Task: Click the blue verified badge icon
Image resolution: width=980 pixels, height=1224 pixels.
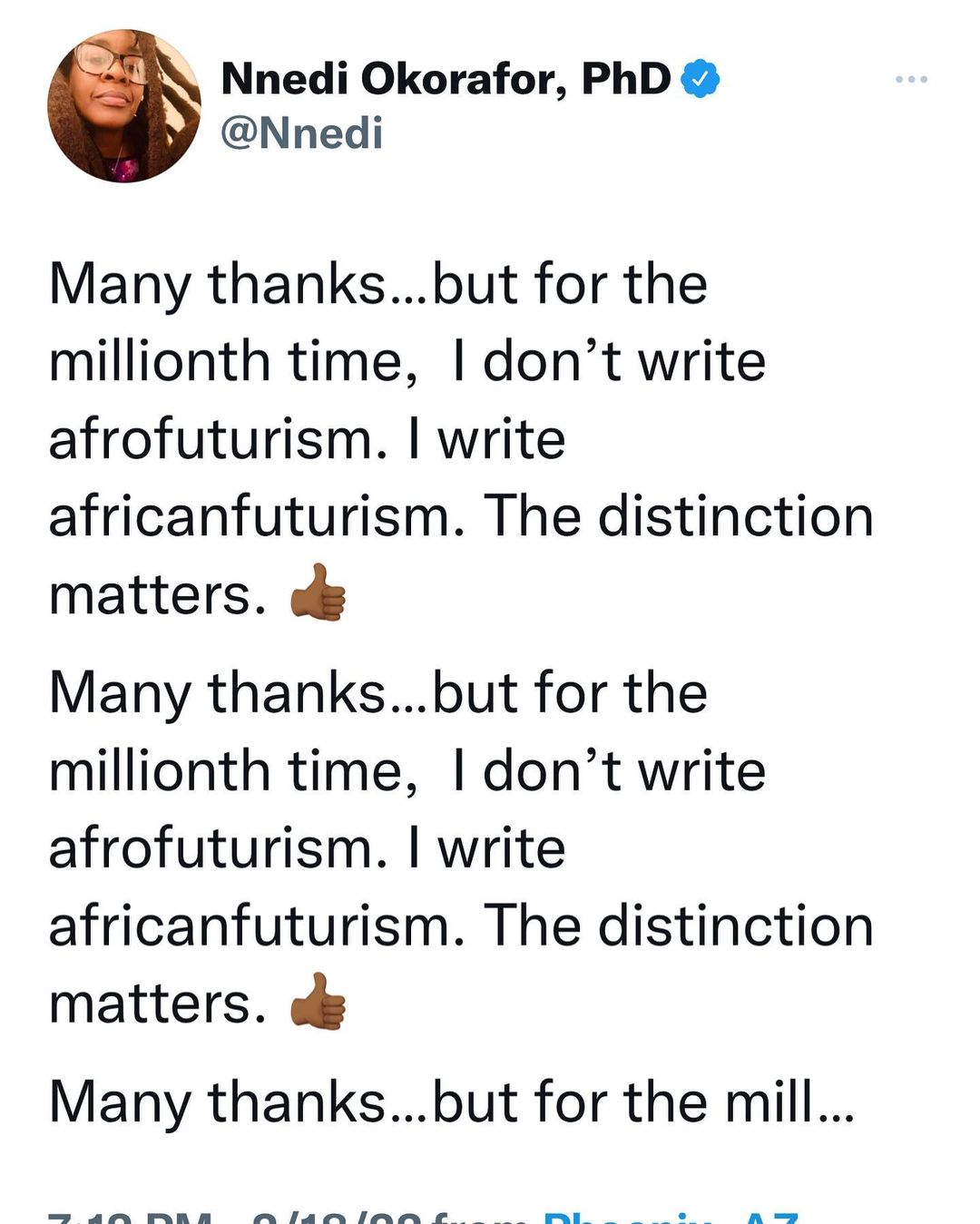Action: 701,80
